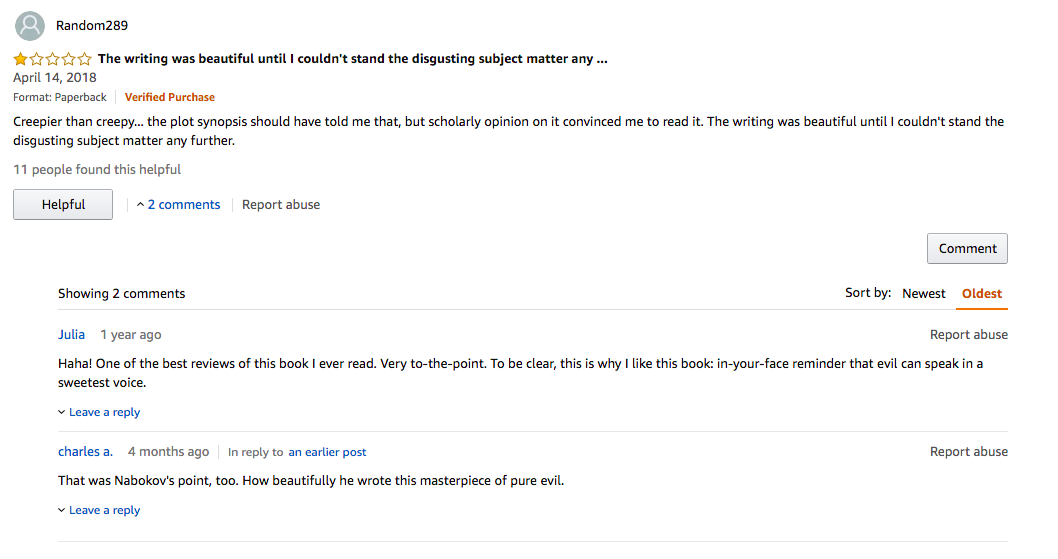Viewport: 1058px width, 559px height.
Task: Click the empty fifth rating star
Action: [84, 59]
